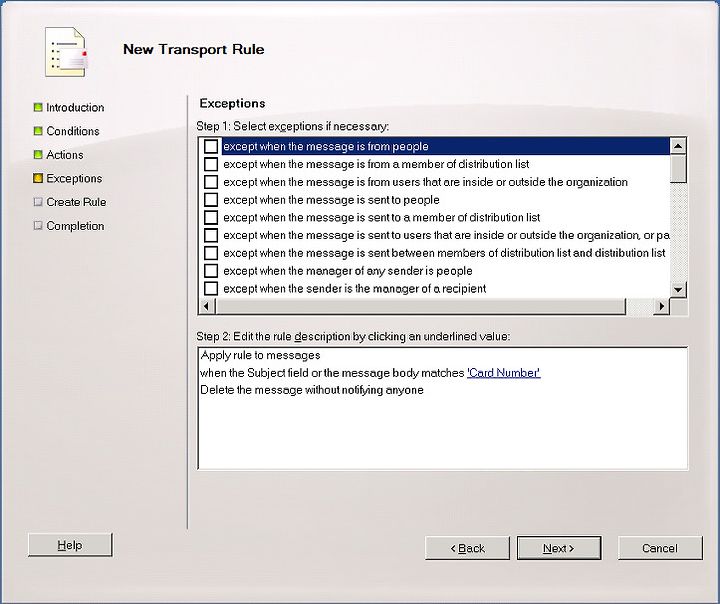Select the Completion step indicator square
This screenshot has height=604, width=720.
[38, 226]
